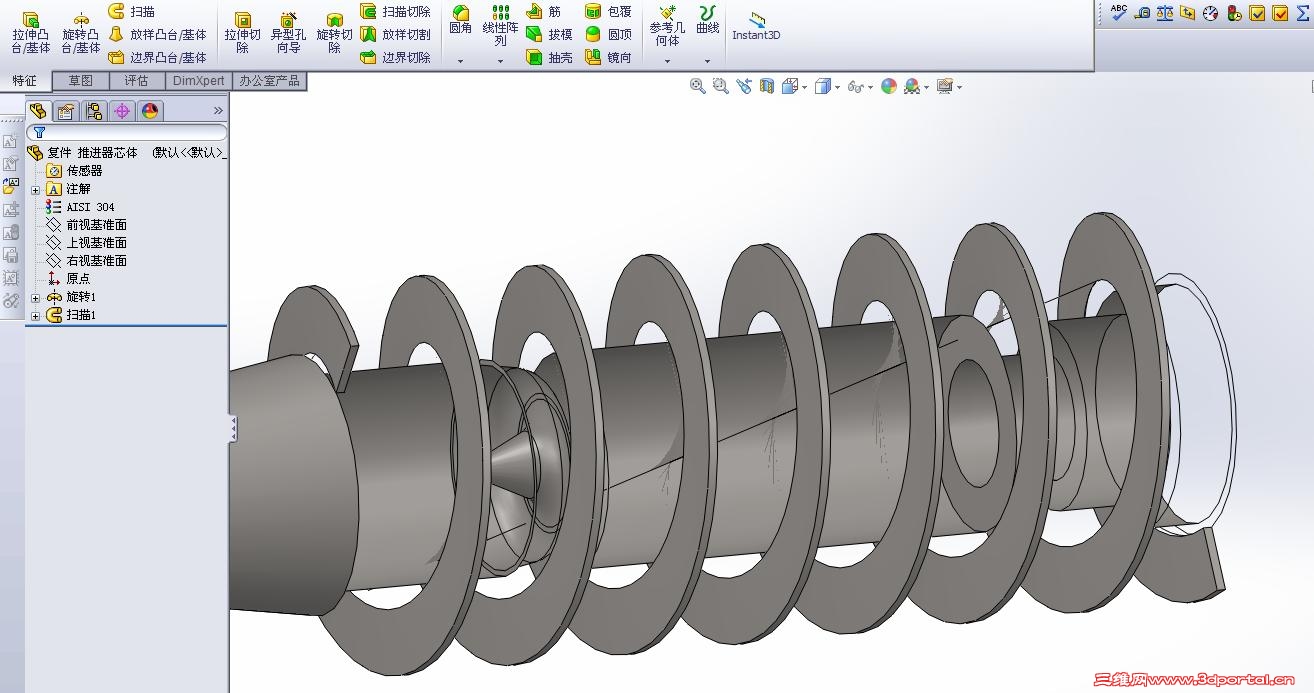The width and height of the screenshot is (1314, 693).
Task: Select the AISI 304 material entry
Action: (x=80, y=207)
